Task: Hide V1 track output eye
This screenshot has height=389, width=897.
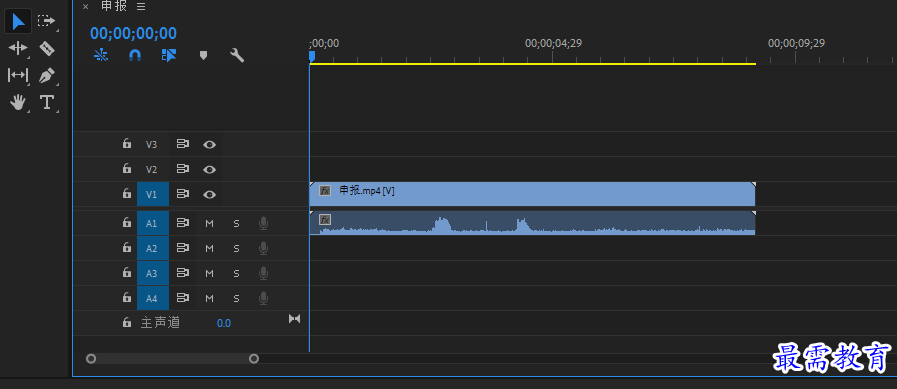Action: pyautogui.click(x=209, y=194)
